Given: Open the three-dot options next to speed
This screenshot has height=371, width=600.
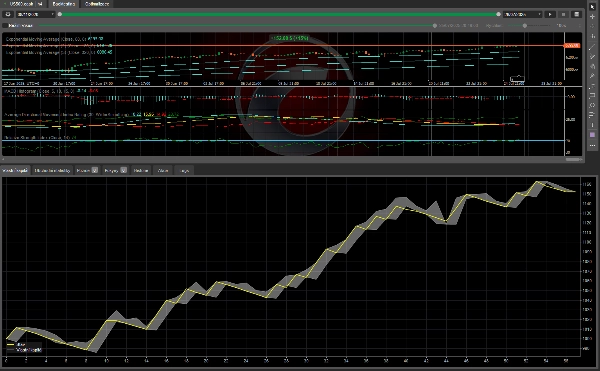Looking at the screenshot, I should pos(580,26).
